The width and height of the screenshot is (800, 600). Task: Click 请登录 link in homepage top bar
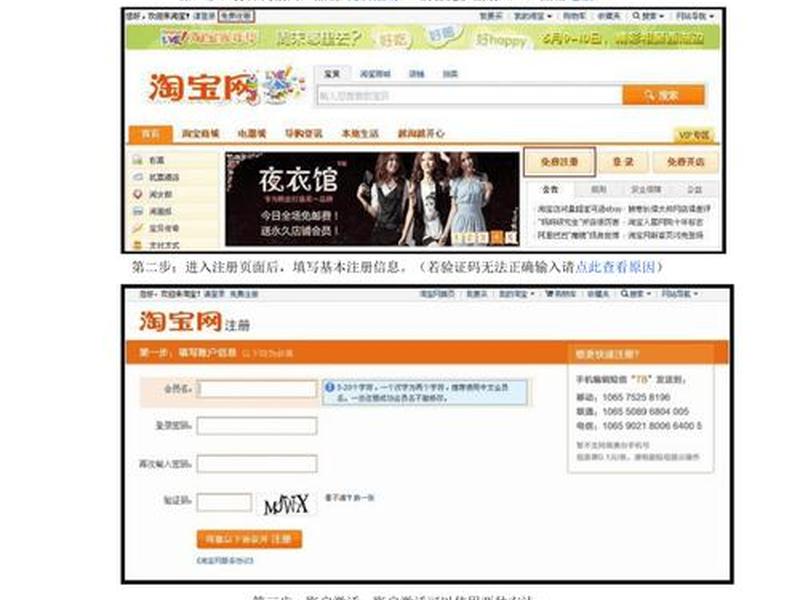click(x=204, y=16)
